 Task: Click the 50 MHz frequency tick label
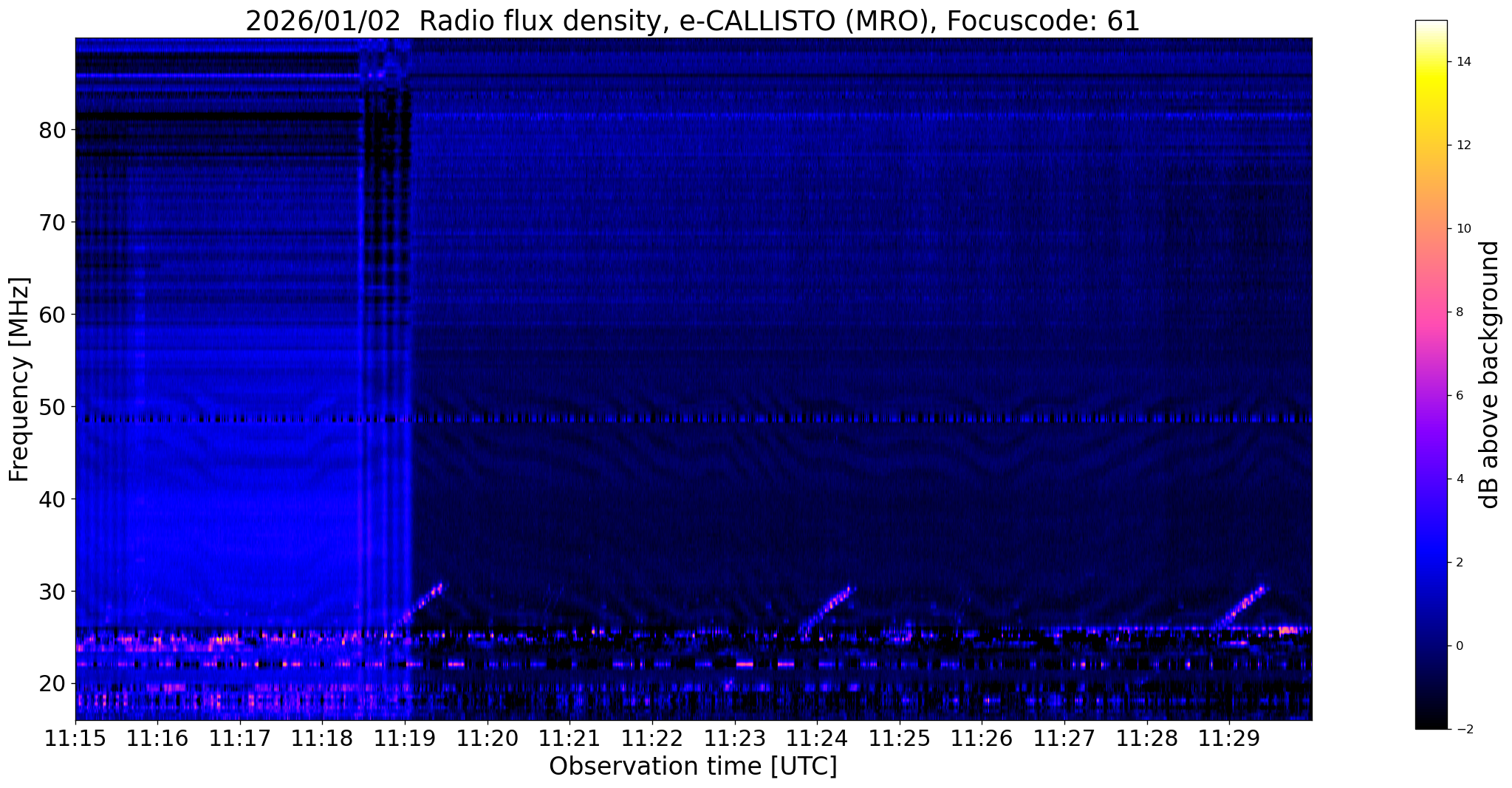coord(52,407)
